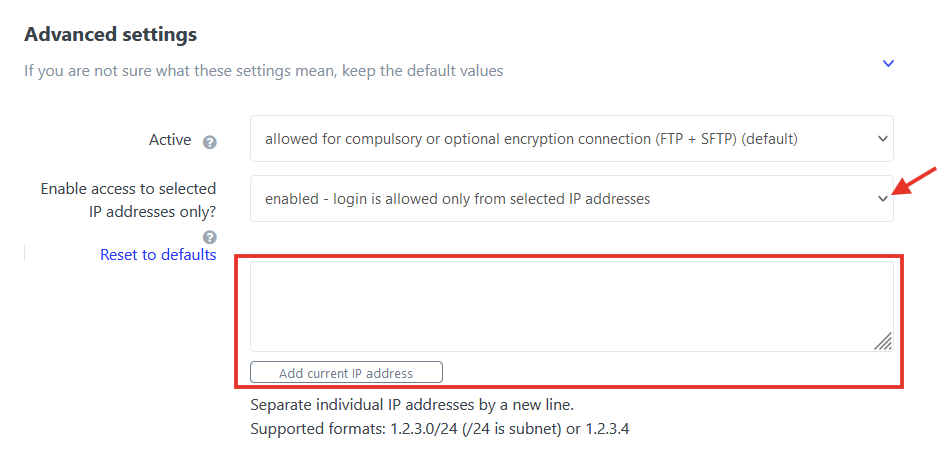Image resolution: width=938 pixels, height=450 pixels.
Task: Grab the textarea resize handle corner
Action: (883, 341)
